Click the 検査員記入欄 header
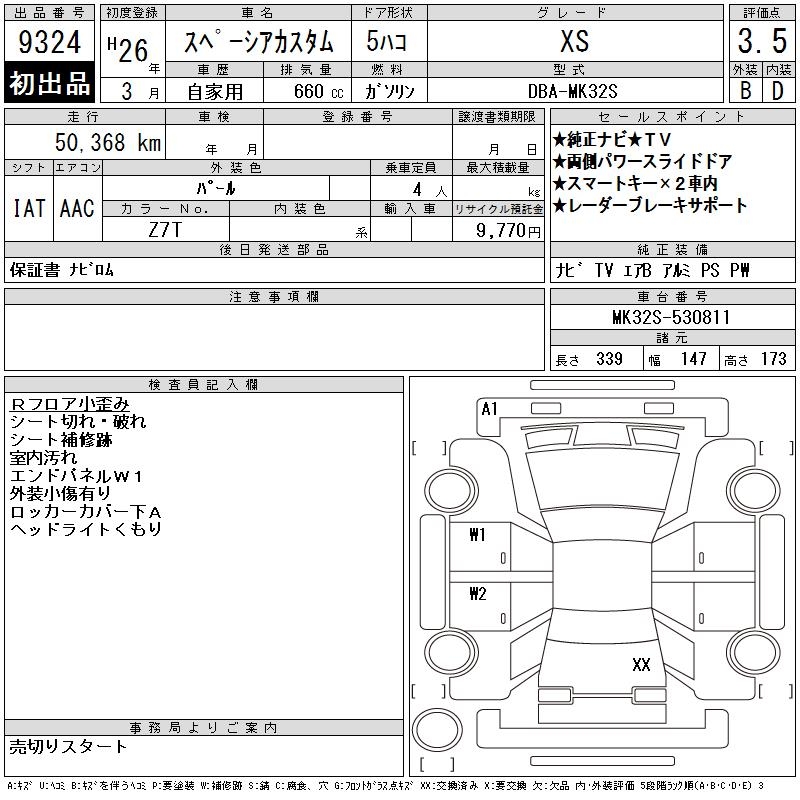 tap(204, 385)
